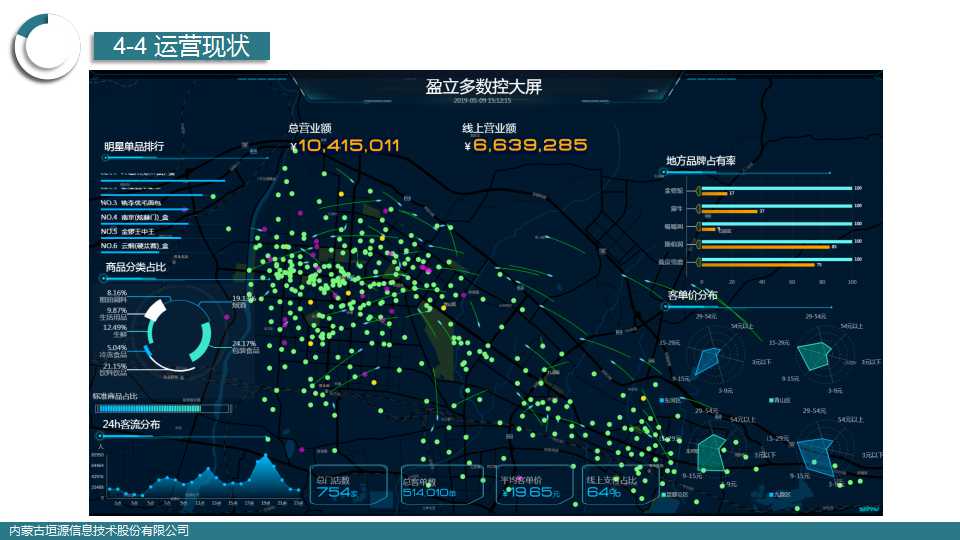Click the 明星单品排行 panel heading

click(134, 147)
